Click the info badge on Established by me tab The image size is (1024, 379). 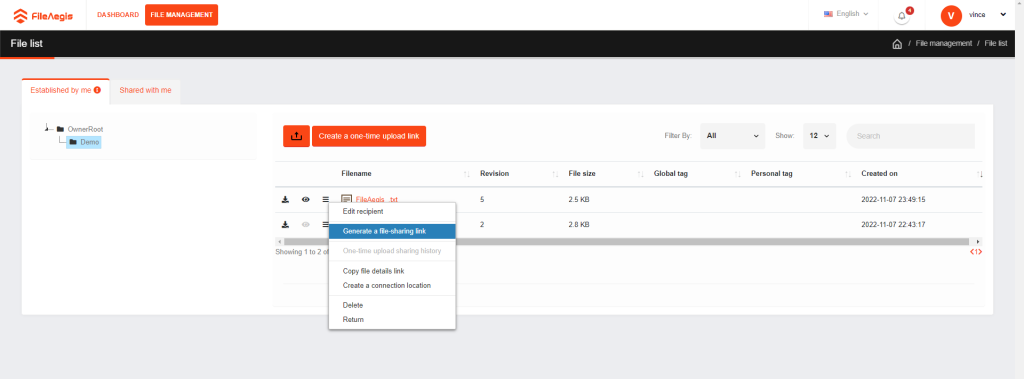point(97,90)
